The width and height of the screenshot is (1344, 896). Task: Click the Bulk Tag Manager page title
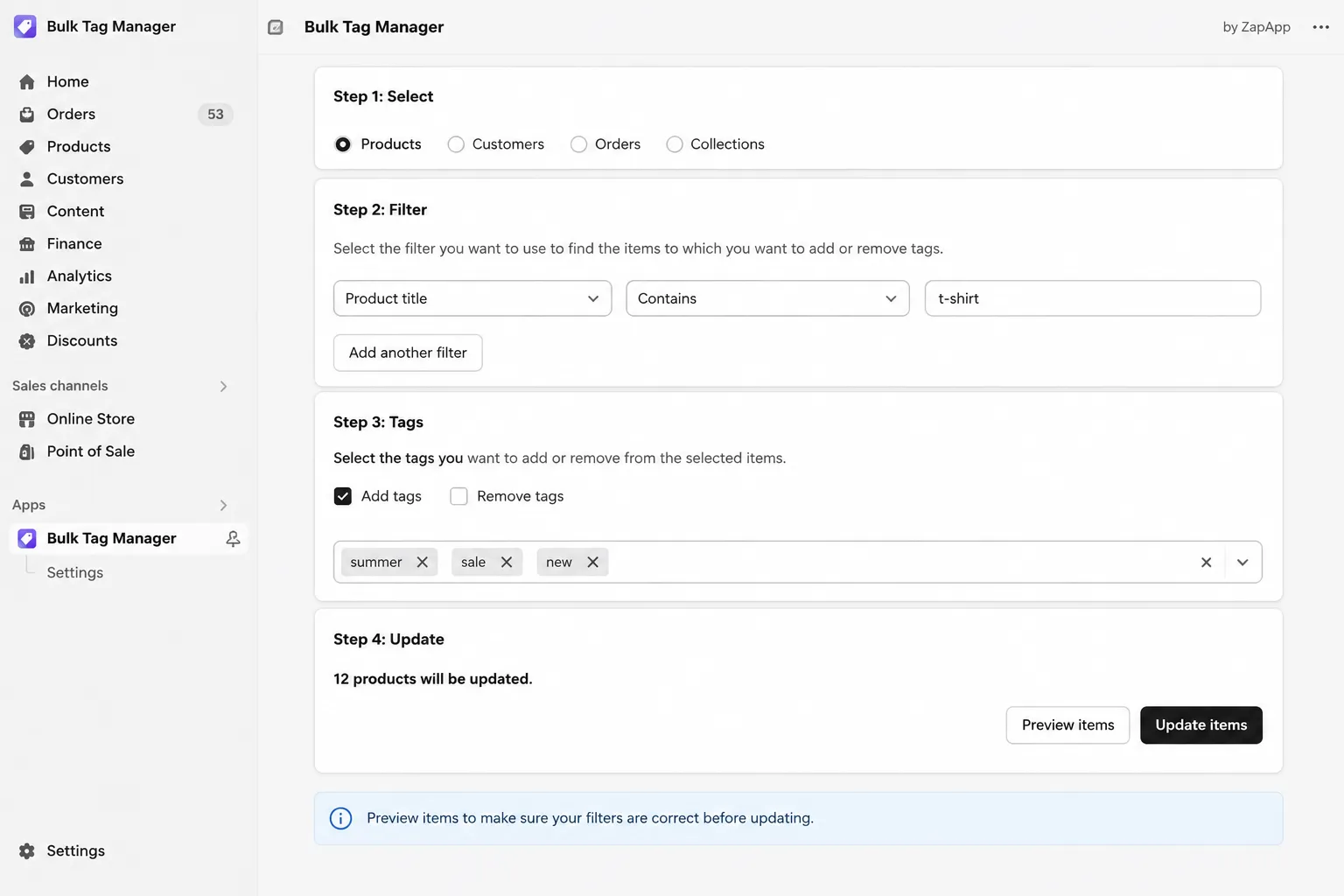(x=374, y=27)
